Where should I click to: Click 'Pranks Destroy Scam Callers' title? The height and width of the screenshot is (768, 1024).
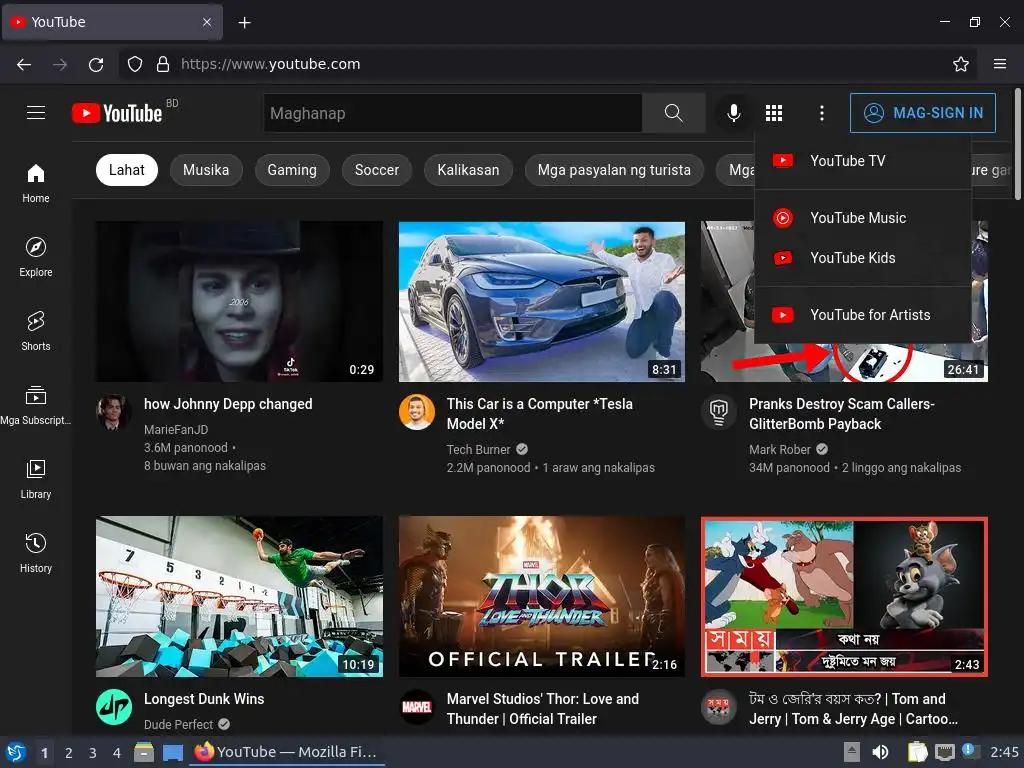pos(842,413)
